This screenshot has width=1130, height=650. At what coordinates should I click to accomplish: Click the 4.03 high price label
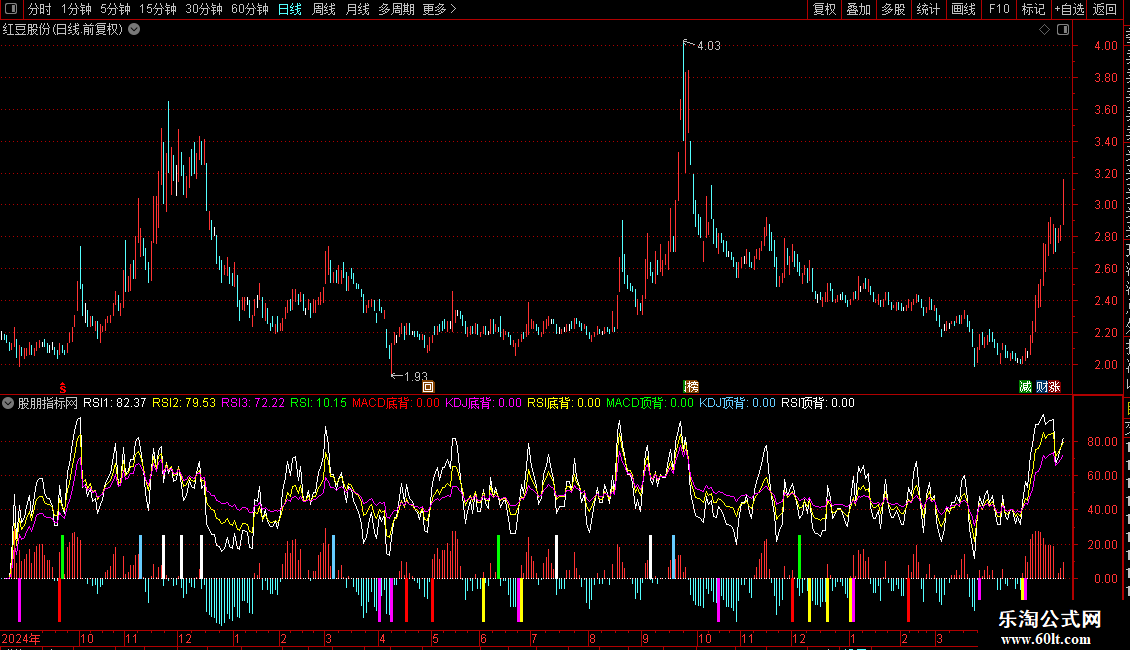pyautogui.click(x=708, y=46)
